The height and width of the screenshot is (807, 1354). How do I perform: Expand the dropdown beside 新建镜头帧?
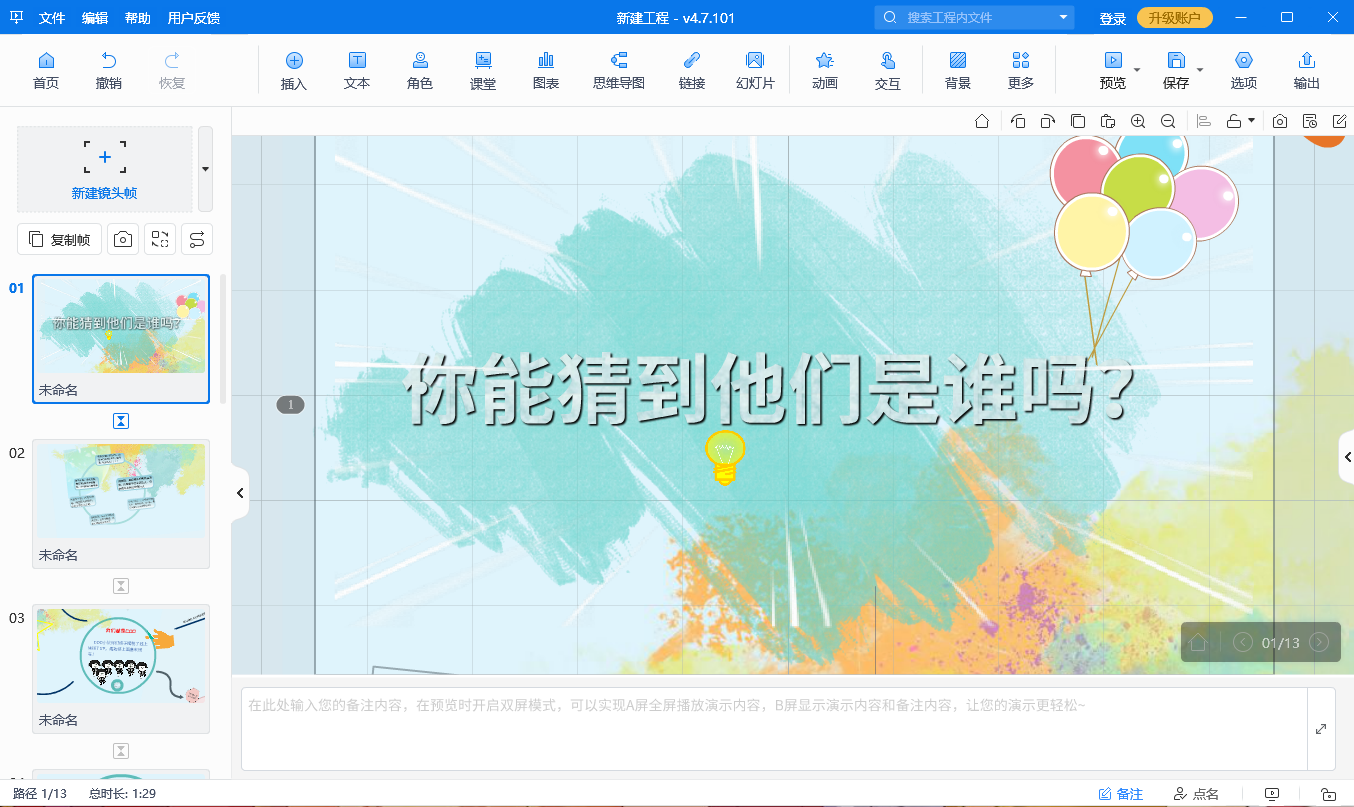coord(205,169)
